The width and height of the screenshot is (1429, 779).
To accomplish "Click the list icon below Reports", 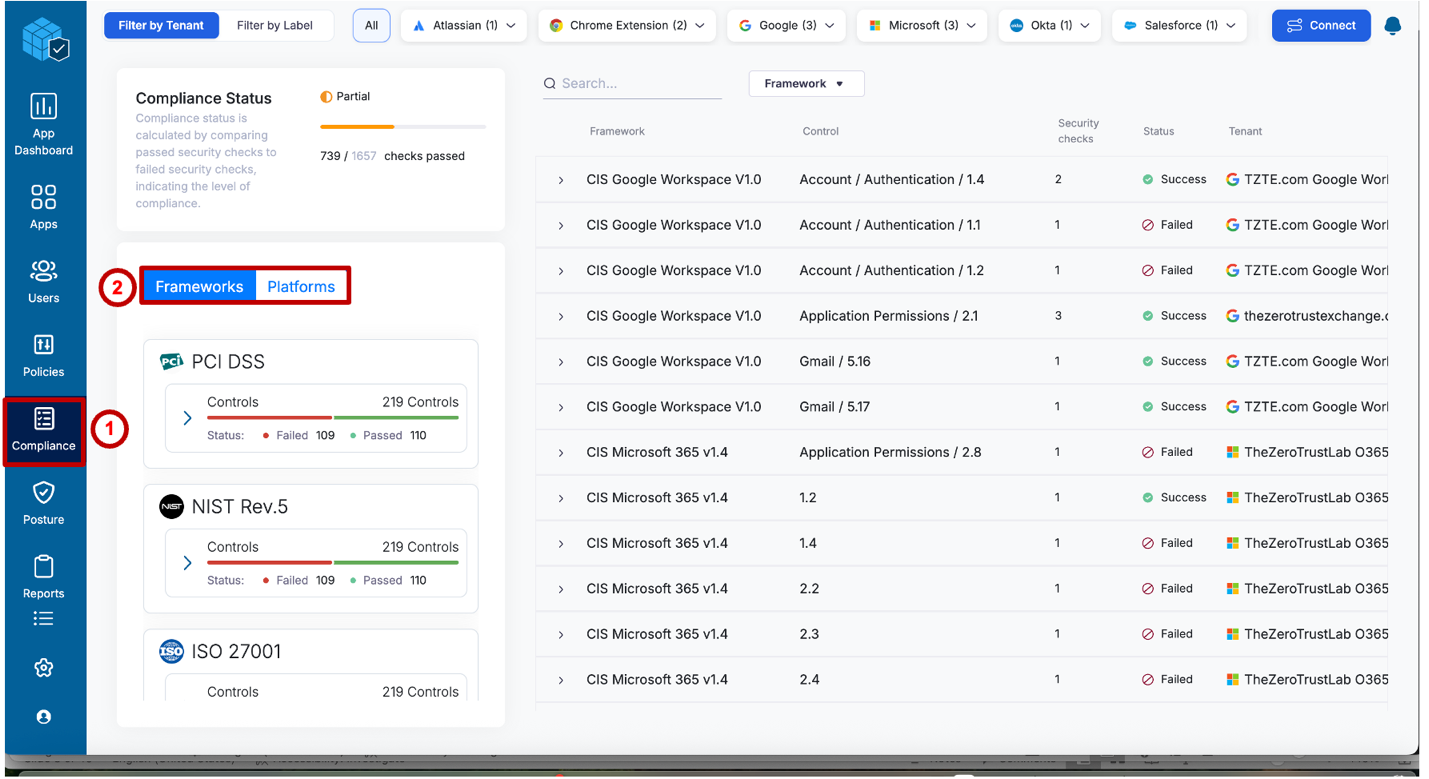I will (43, 619).
